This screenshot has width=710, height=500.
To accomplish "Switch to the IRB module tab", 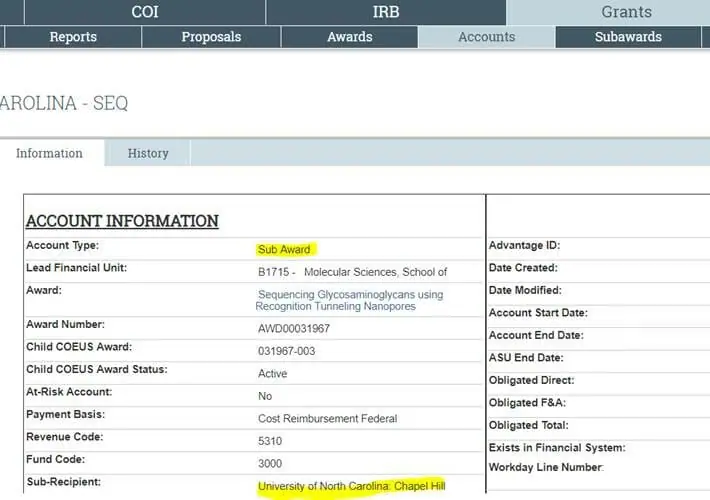I will point(386,12).
